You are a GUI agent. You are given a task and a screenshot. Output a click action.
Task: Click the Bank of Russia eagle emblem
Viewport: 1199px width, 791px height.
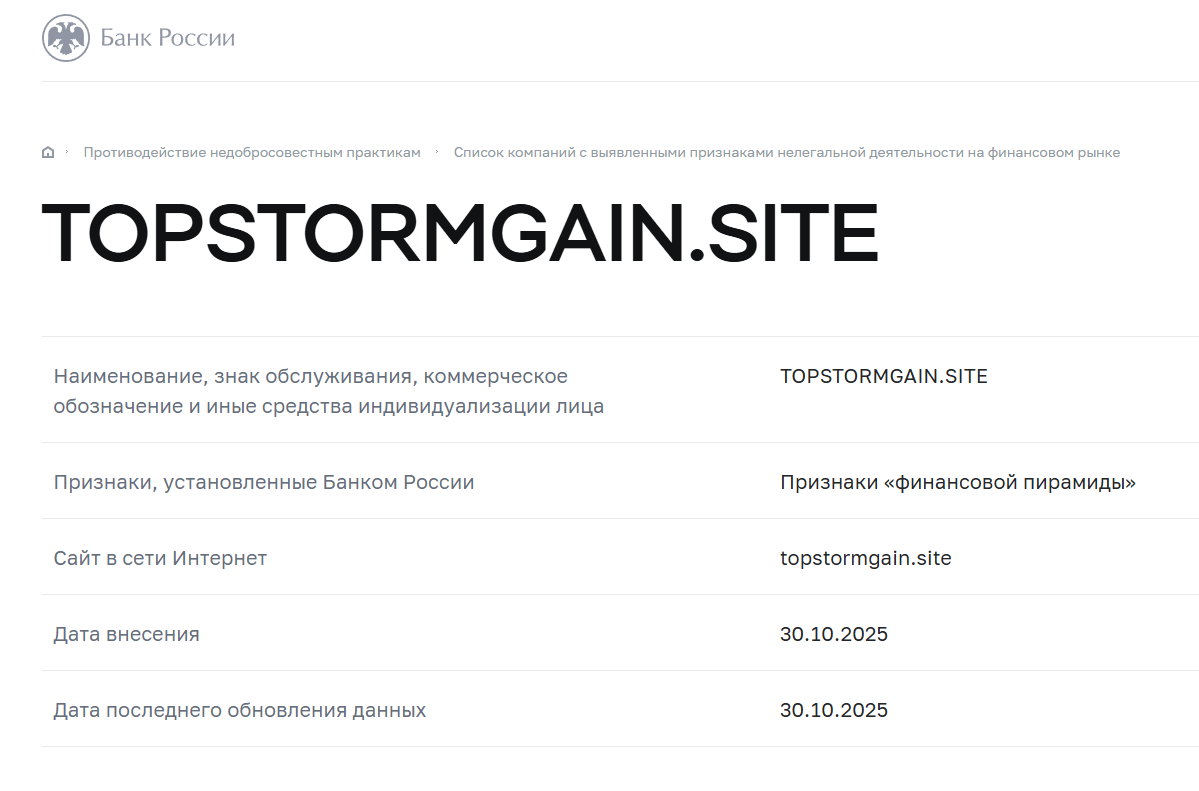point(65,39)
